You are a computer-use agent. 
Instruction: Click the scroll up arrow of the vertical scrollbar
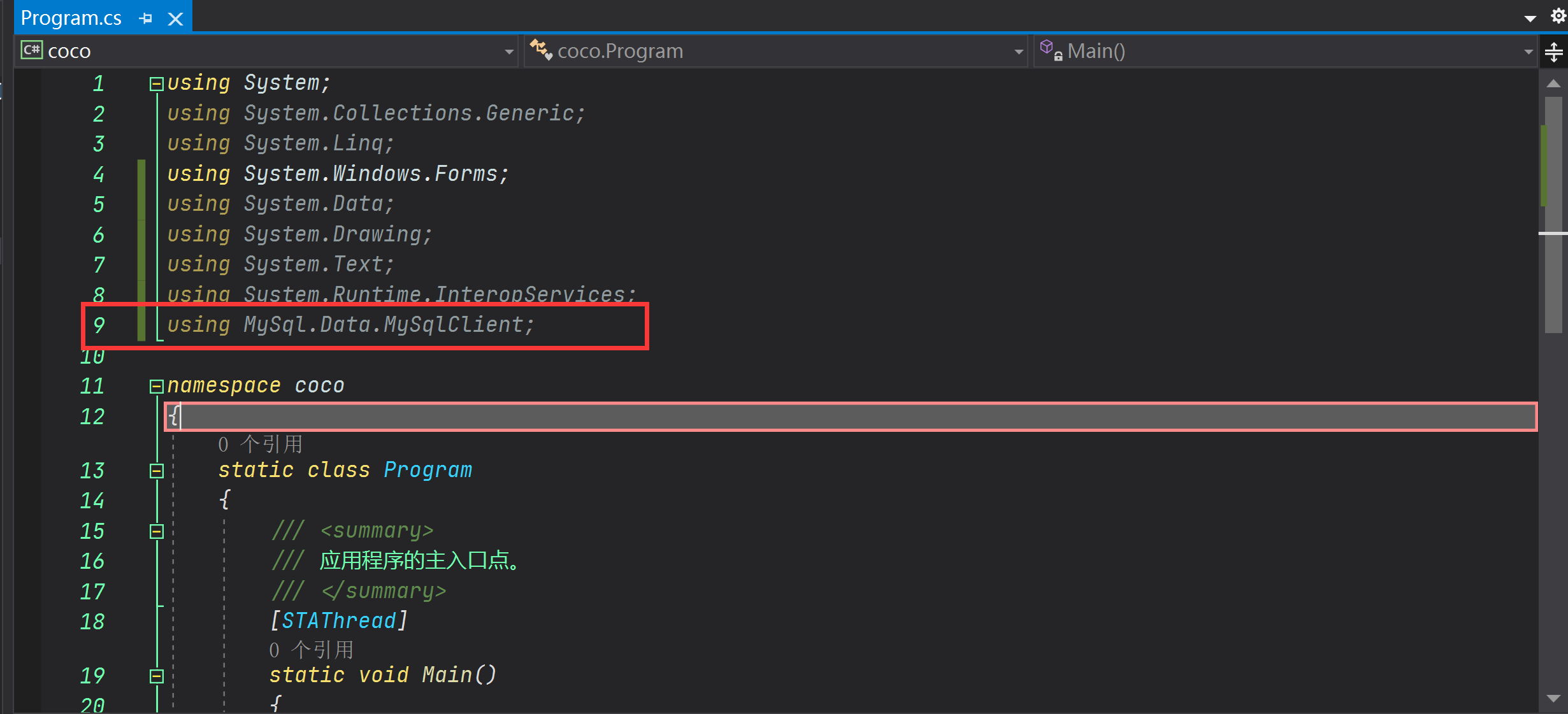pyautogui.click(x=1553, y=84)
